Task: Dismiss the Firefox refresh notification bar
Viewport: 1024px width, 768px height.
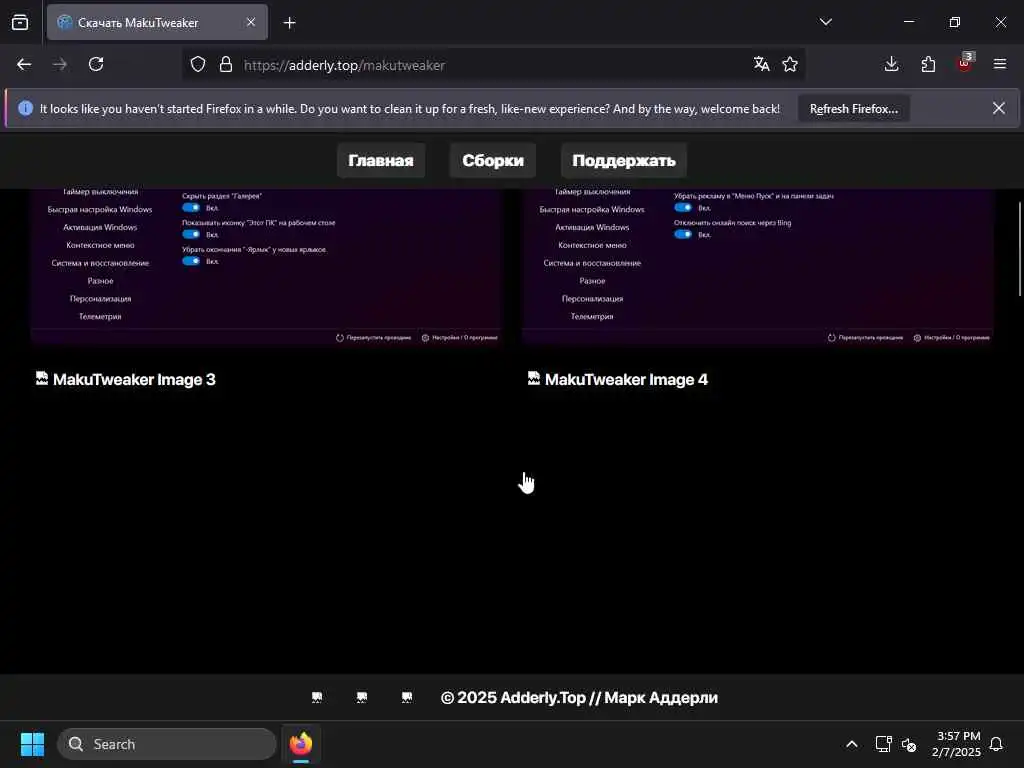Action: click(999, 108)
